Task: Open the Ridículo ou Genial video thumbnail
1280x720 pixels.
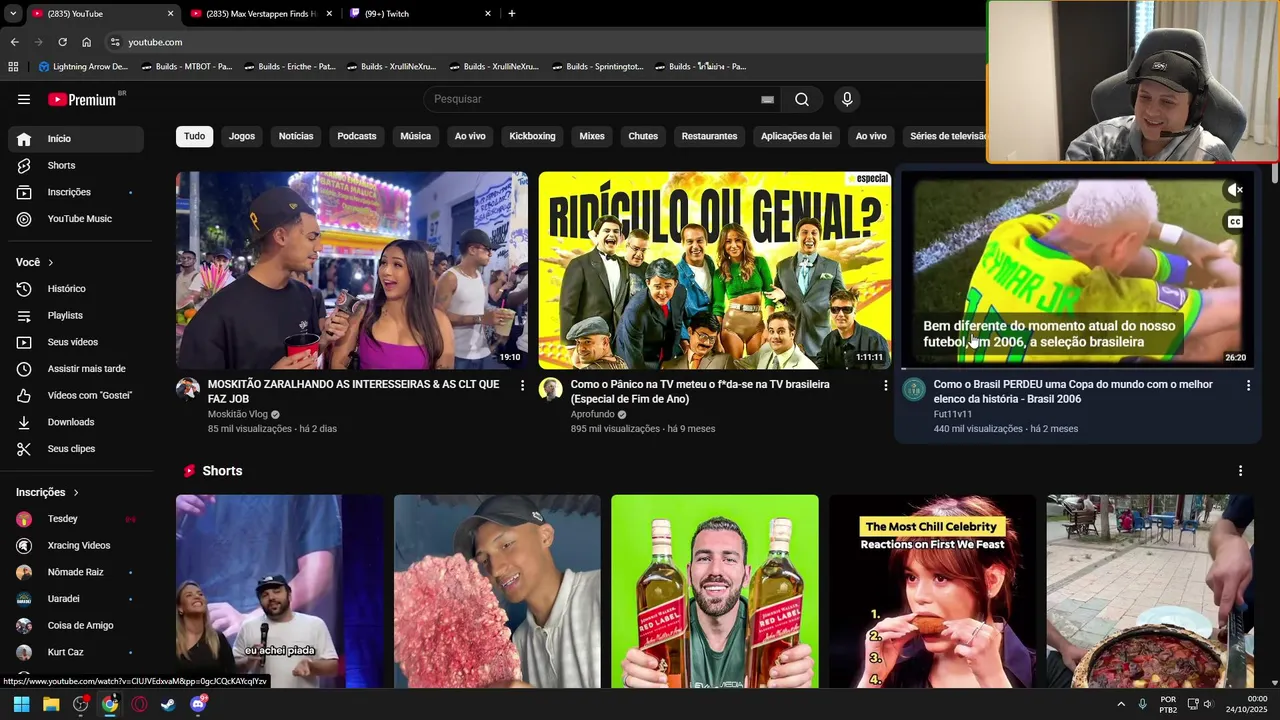Action: coord(715,270)
